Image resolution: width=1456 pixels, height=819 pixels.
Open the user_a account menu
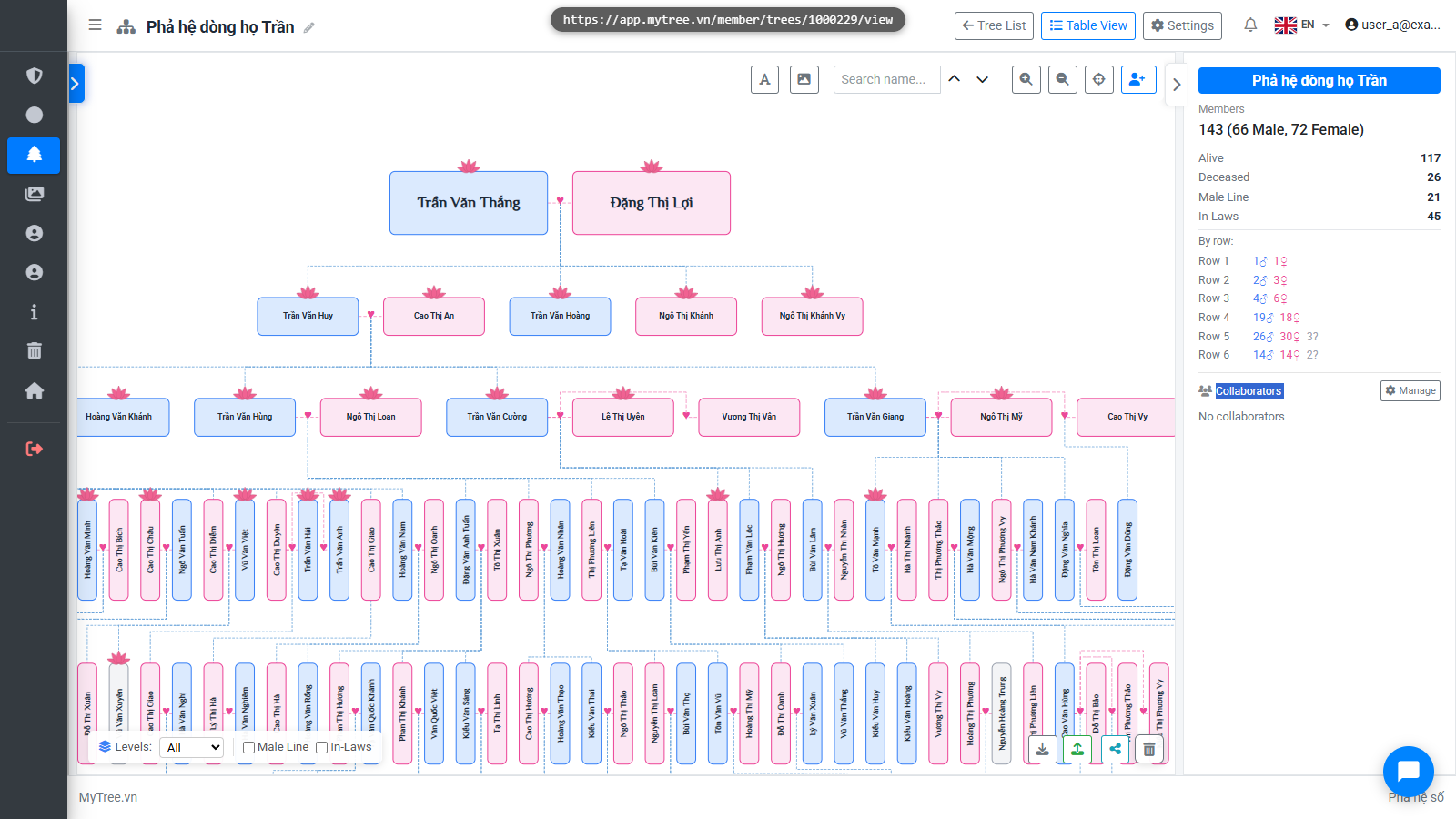(1392, 25)
